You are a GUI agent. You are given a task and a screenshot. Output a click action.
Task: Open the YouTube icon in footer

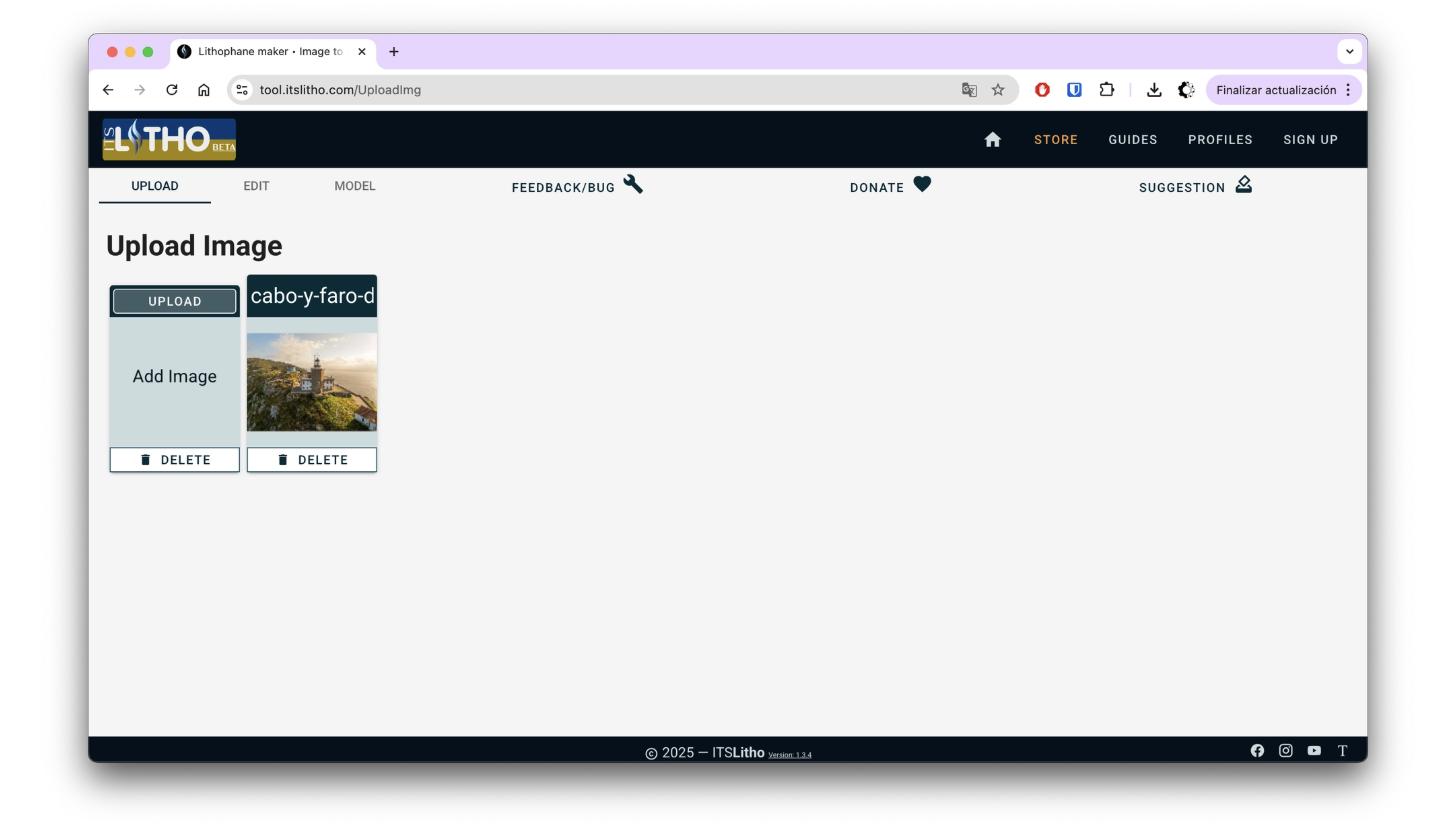click(1314, 751)
